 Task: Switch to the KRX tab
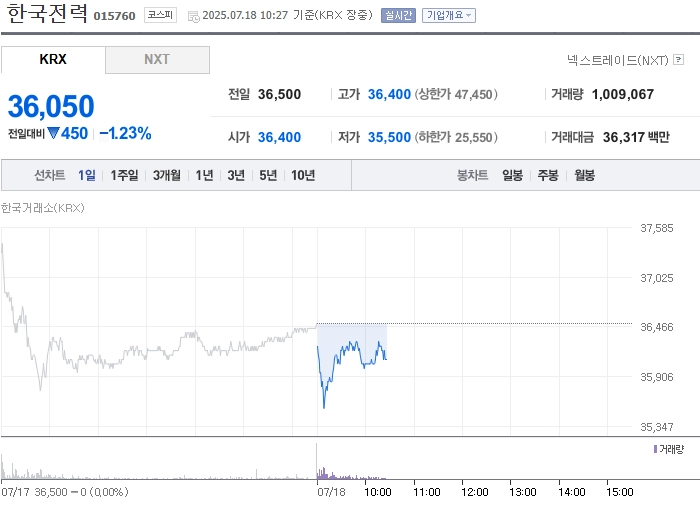(53, 59)
